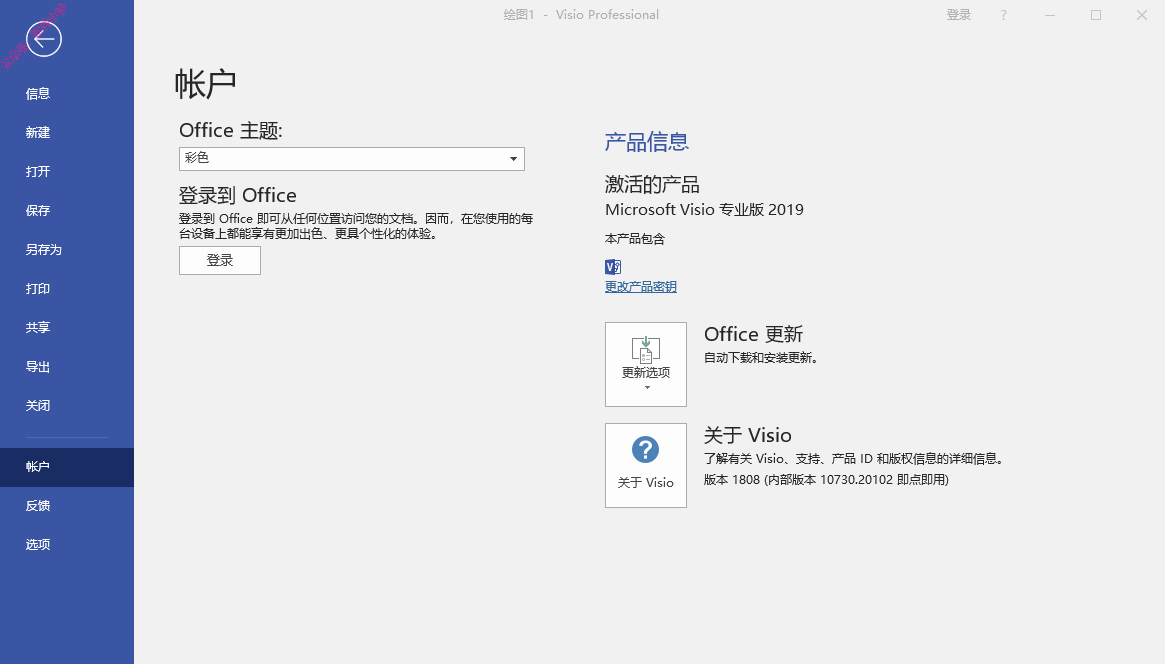Click the 登录 button under 登录到 Office
The height and width of the screenshot is (664, 1165).
click(x=220, y=261)
